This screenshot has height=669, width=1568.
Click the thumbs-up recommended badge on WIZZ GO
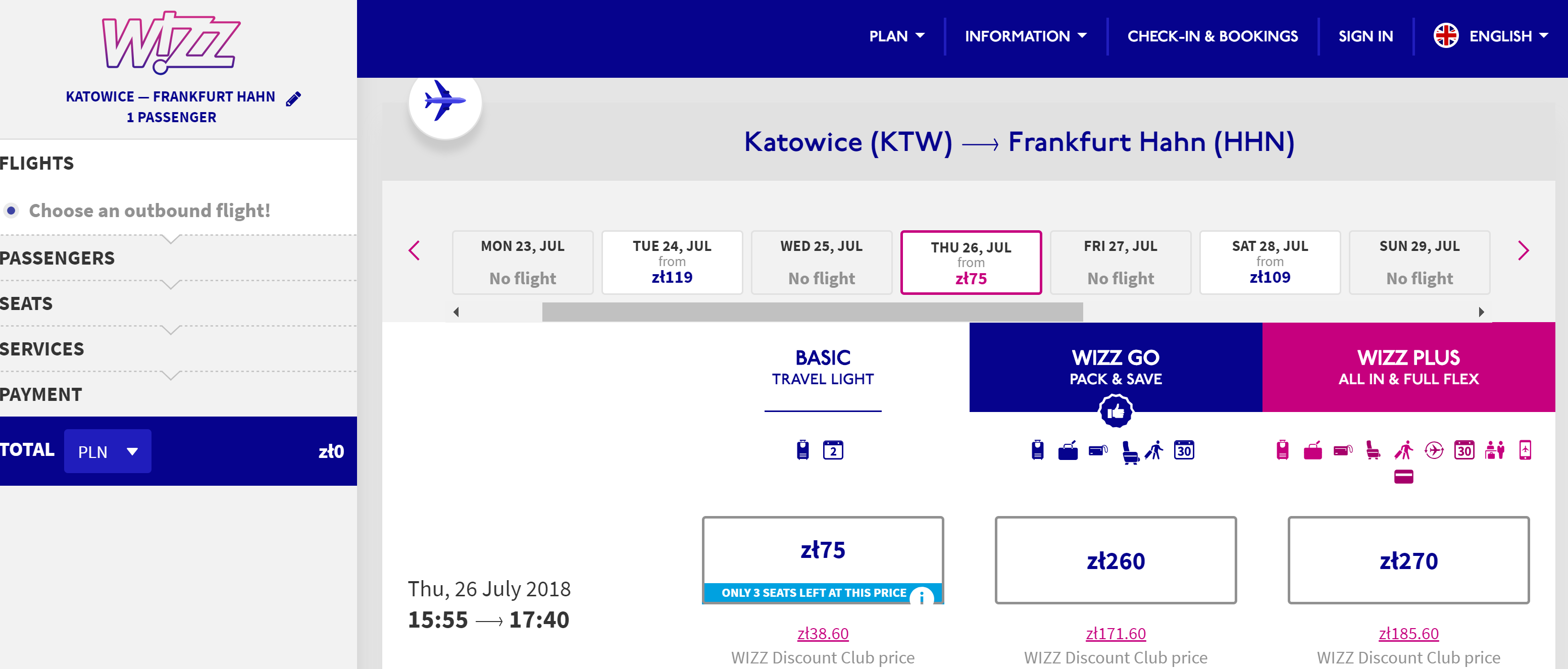click(1115, 411)
